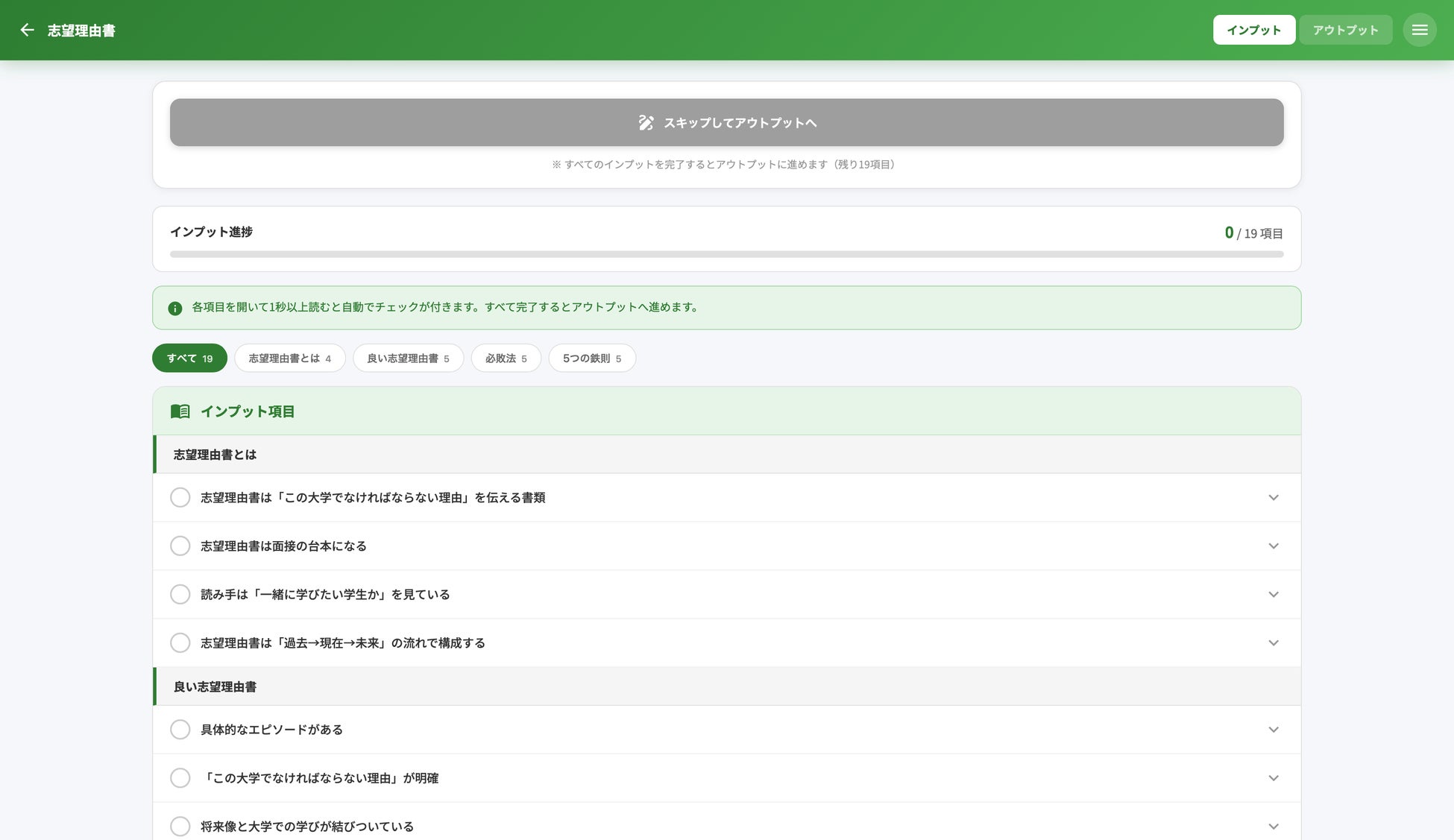Click the book icon next to インプット項目
Image resolution: width=1454 pixels, height=840 pixels.
180,411
